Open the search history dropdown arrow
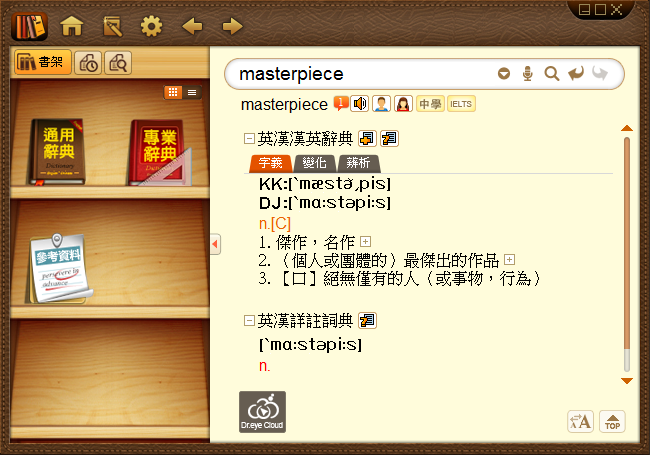Image resolution: width=650 pixels, height=455 pixels. click(x=504, y=74)
